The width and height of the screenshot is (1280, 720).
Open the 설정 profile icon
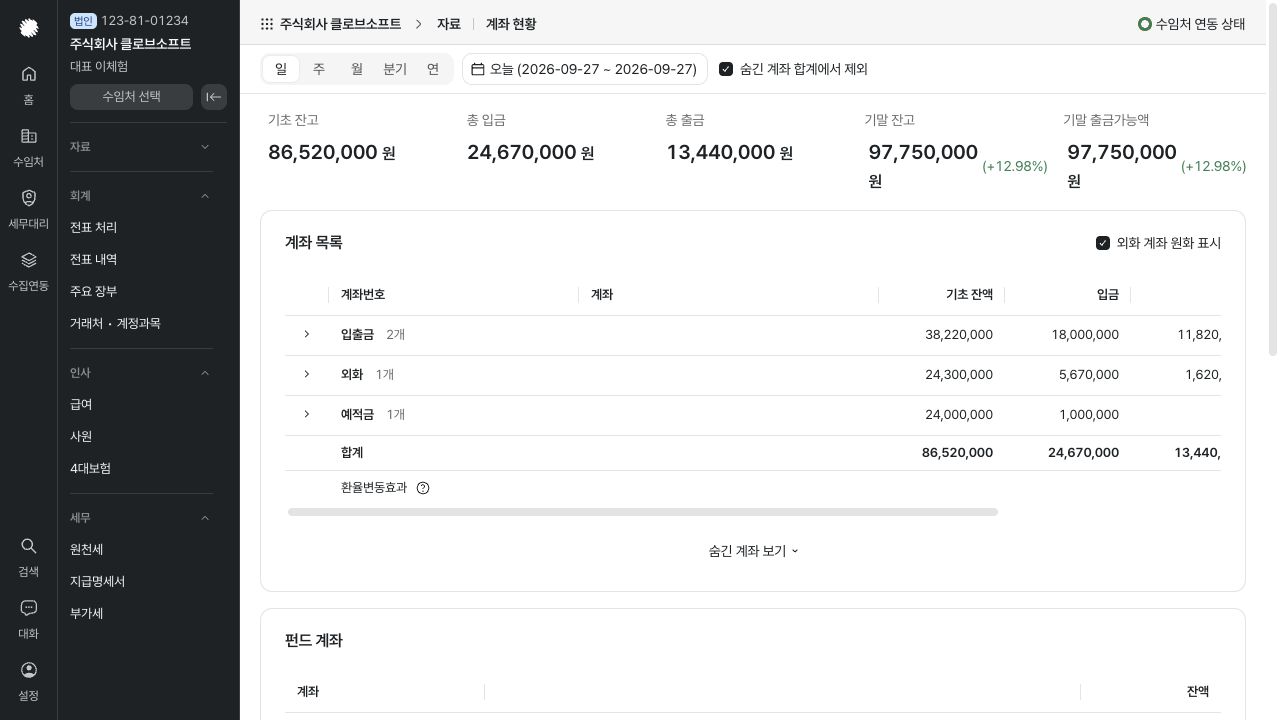coord(29,670)
